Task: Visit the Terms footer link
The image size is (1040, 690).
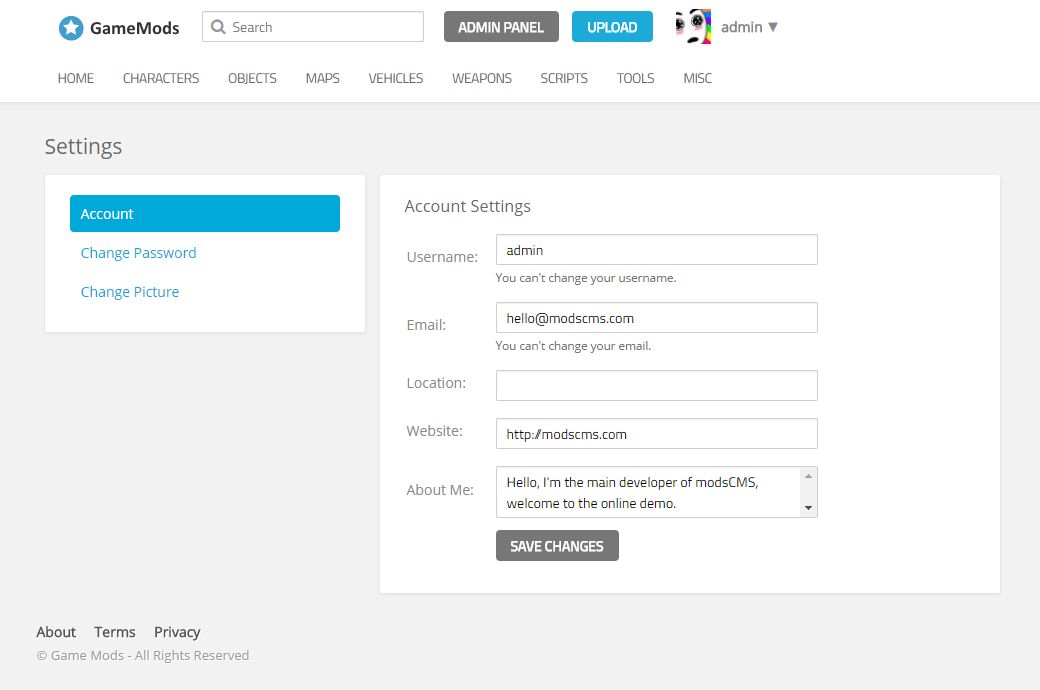Action: (115, 632)
